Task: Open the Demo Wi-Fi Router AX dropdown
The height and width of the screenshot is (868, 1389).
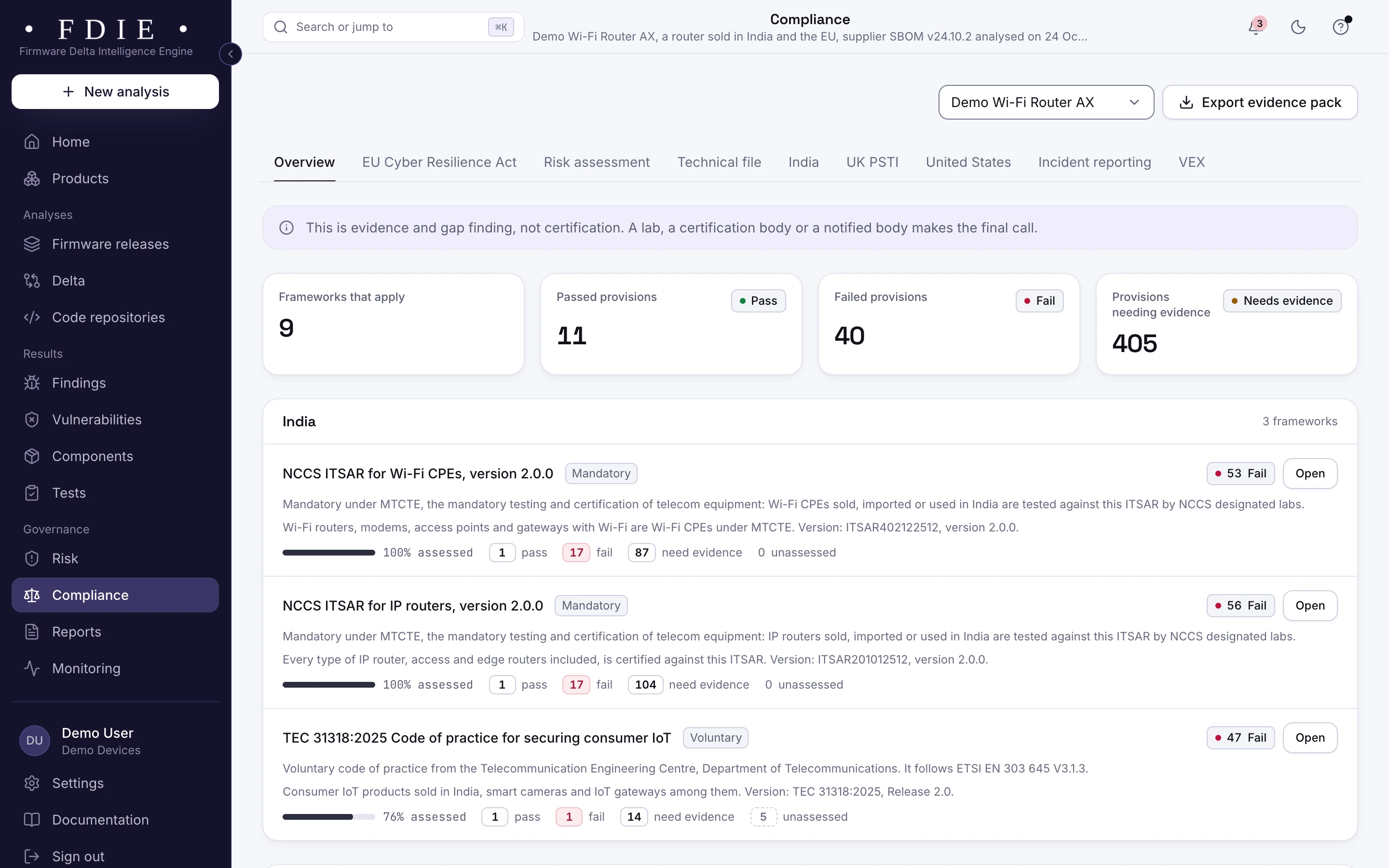Action: [1046, 102]
